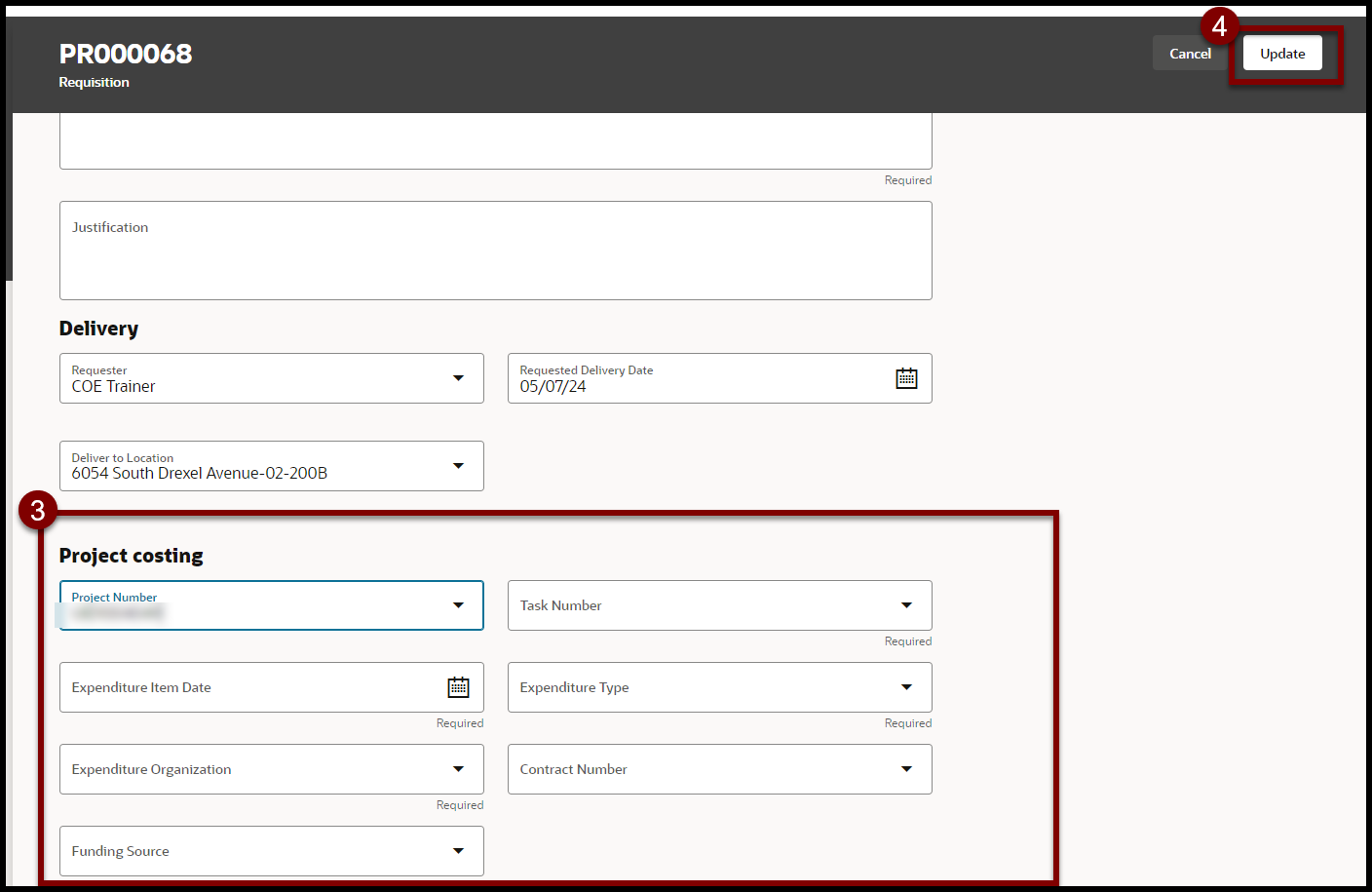The width and height of the screenshot is (1372, 892).
Task: Expand the Expenditure Organization dropdown
Action: pos(458,769)
